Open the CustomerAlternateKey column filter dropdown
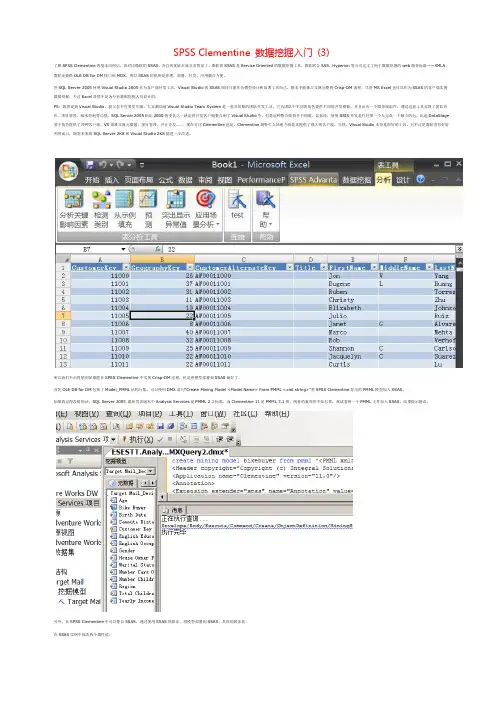Image resolution: width=503 pixels, height=711 pixels. point(289,268)
